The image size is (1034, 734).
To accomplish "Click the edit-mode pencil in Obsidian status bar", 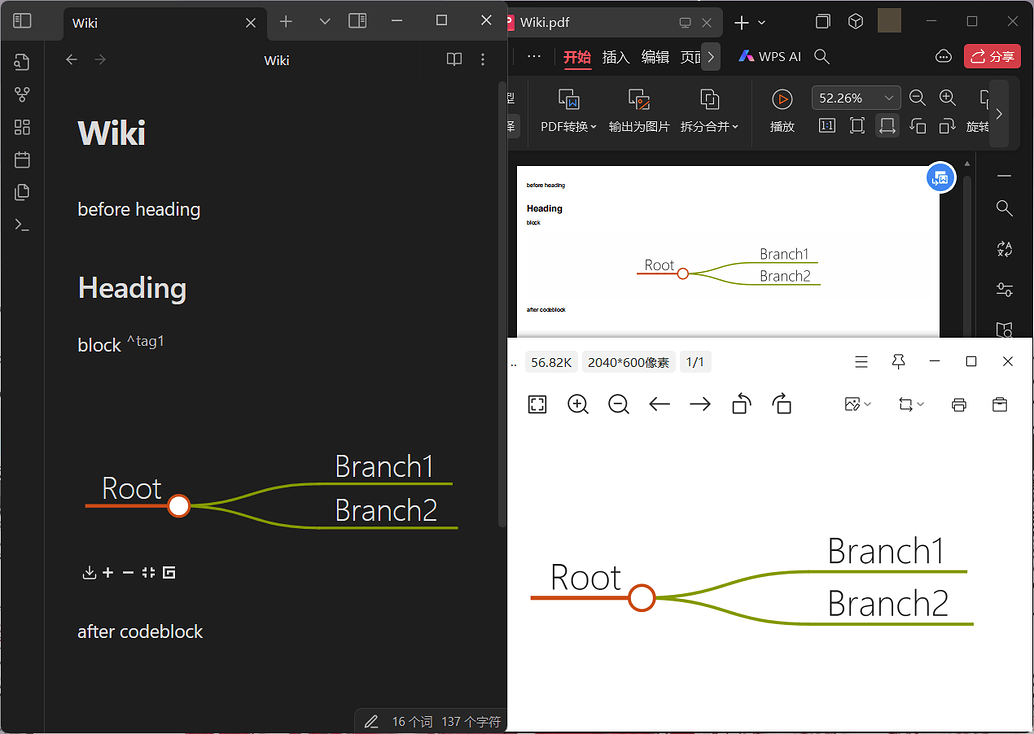I will pos(371,721).
